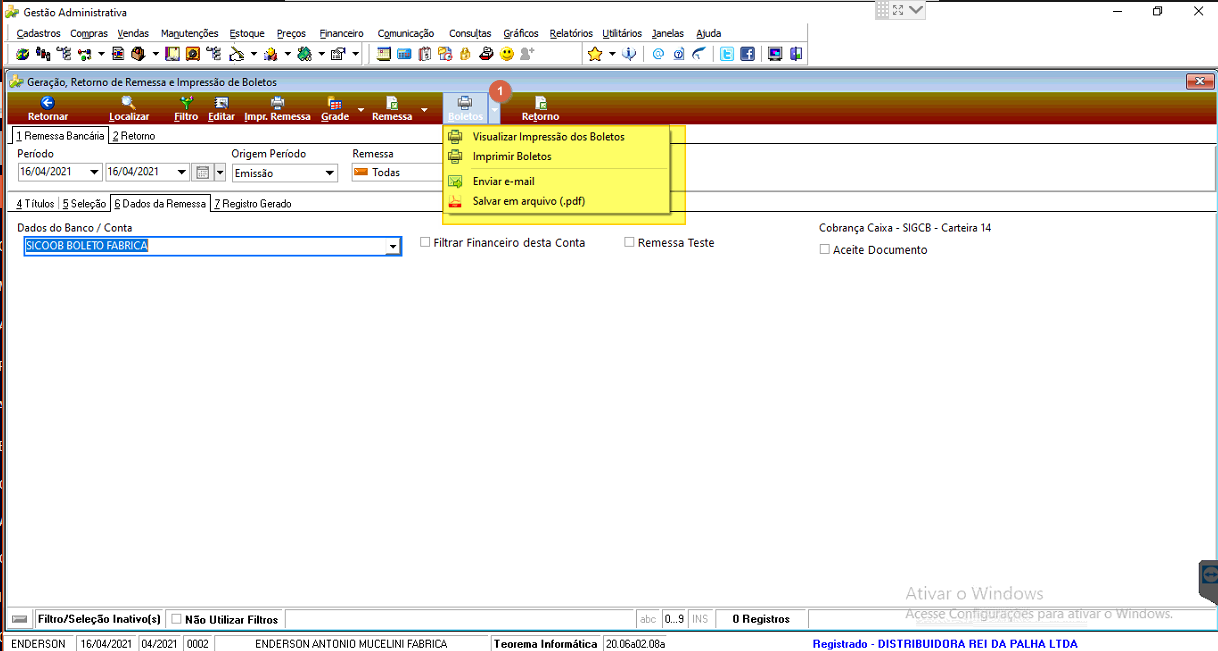The height and width of the screenshot is (651, 1218).
Task: Open the Ajuda menu
Action: 708,33
